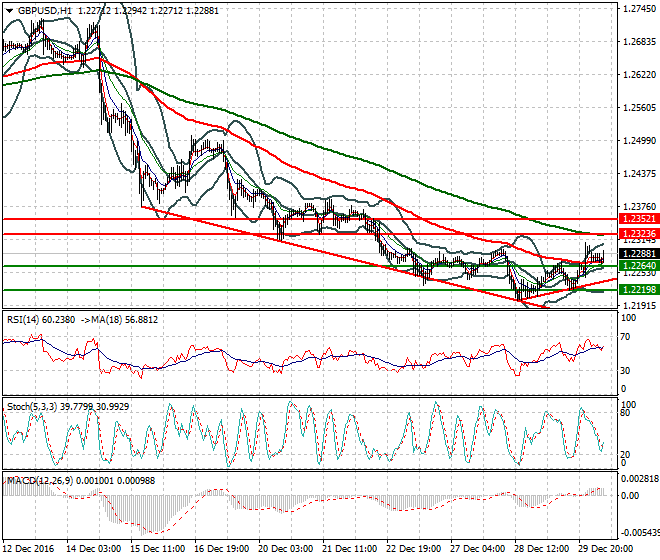Select the red 1.23521 price level label
The height and width of the screenshot is (560, 660).
639,219
